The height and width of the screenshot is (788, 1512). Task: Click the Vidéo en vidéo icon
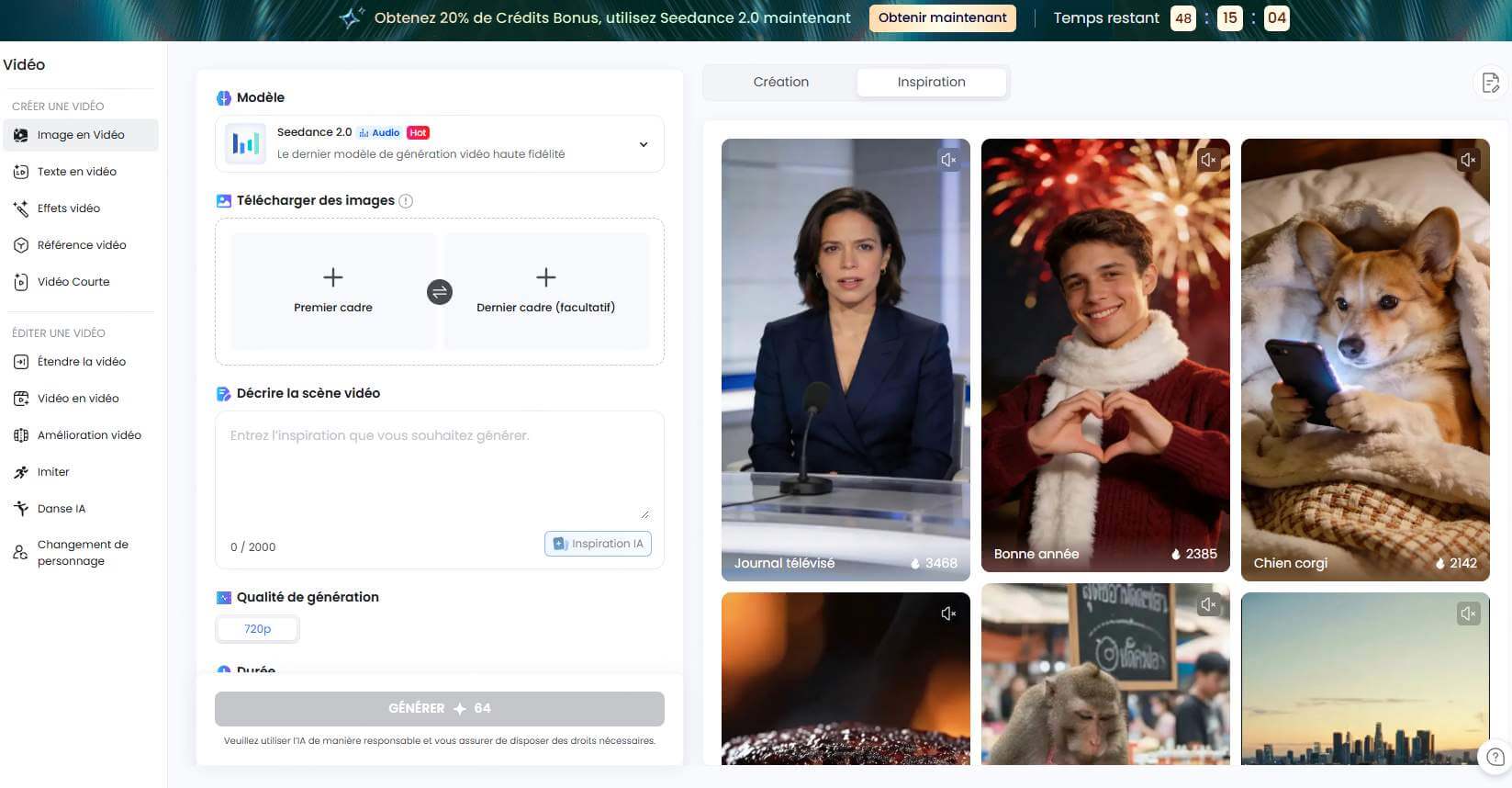21,399
